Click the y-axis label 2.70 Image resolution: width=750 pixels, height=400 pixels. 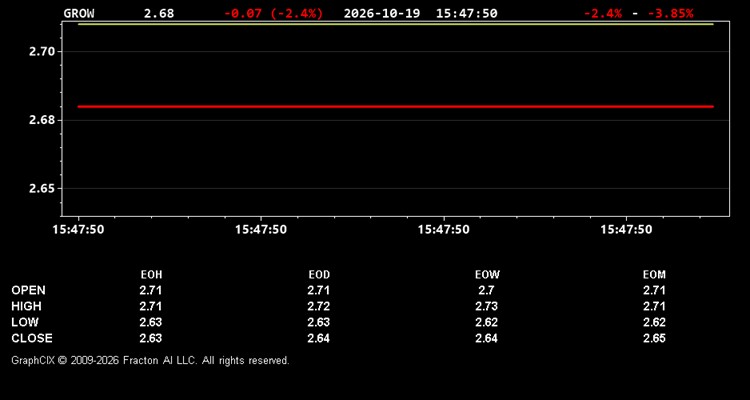pos(42,52)
